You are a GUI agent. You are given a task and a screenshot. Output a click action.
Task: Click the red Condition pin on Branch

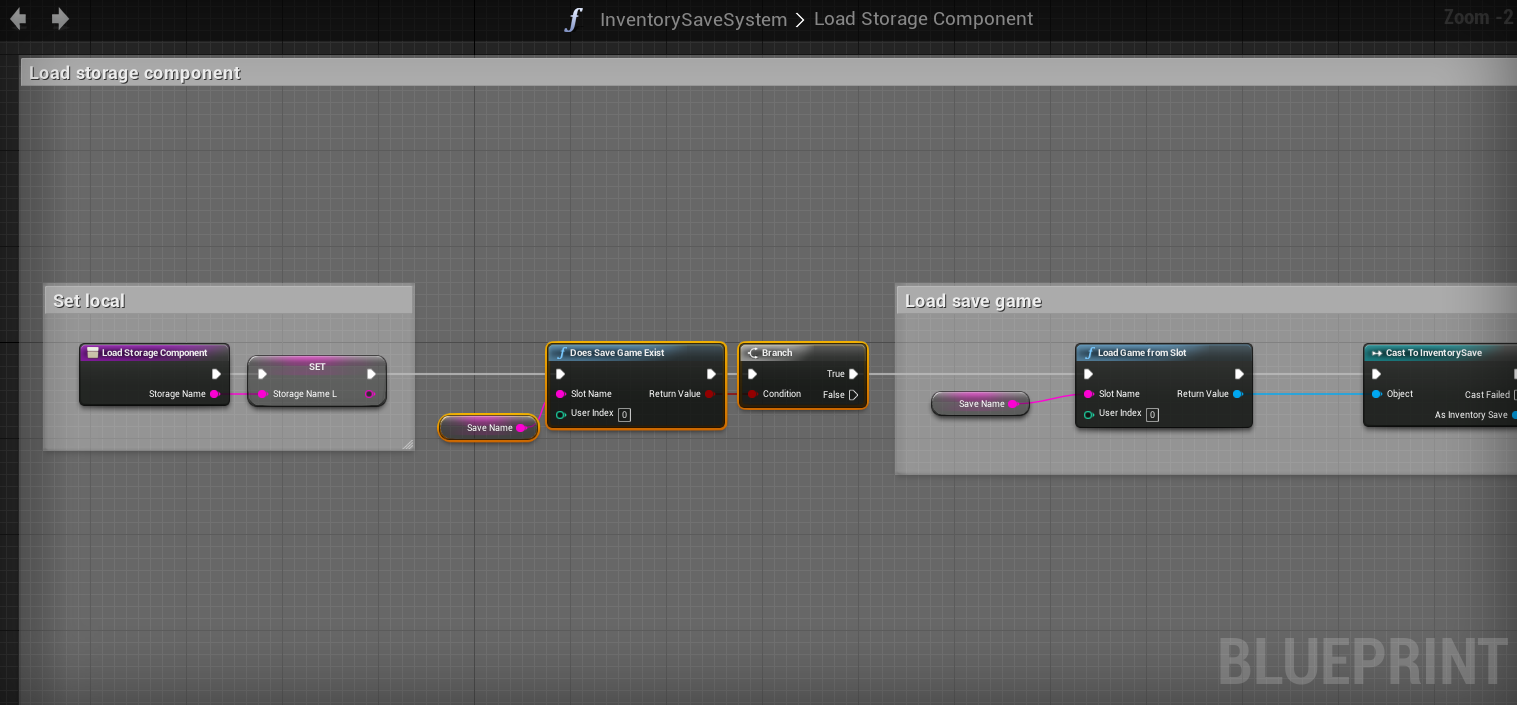tap(752, 394)
